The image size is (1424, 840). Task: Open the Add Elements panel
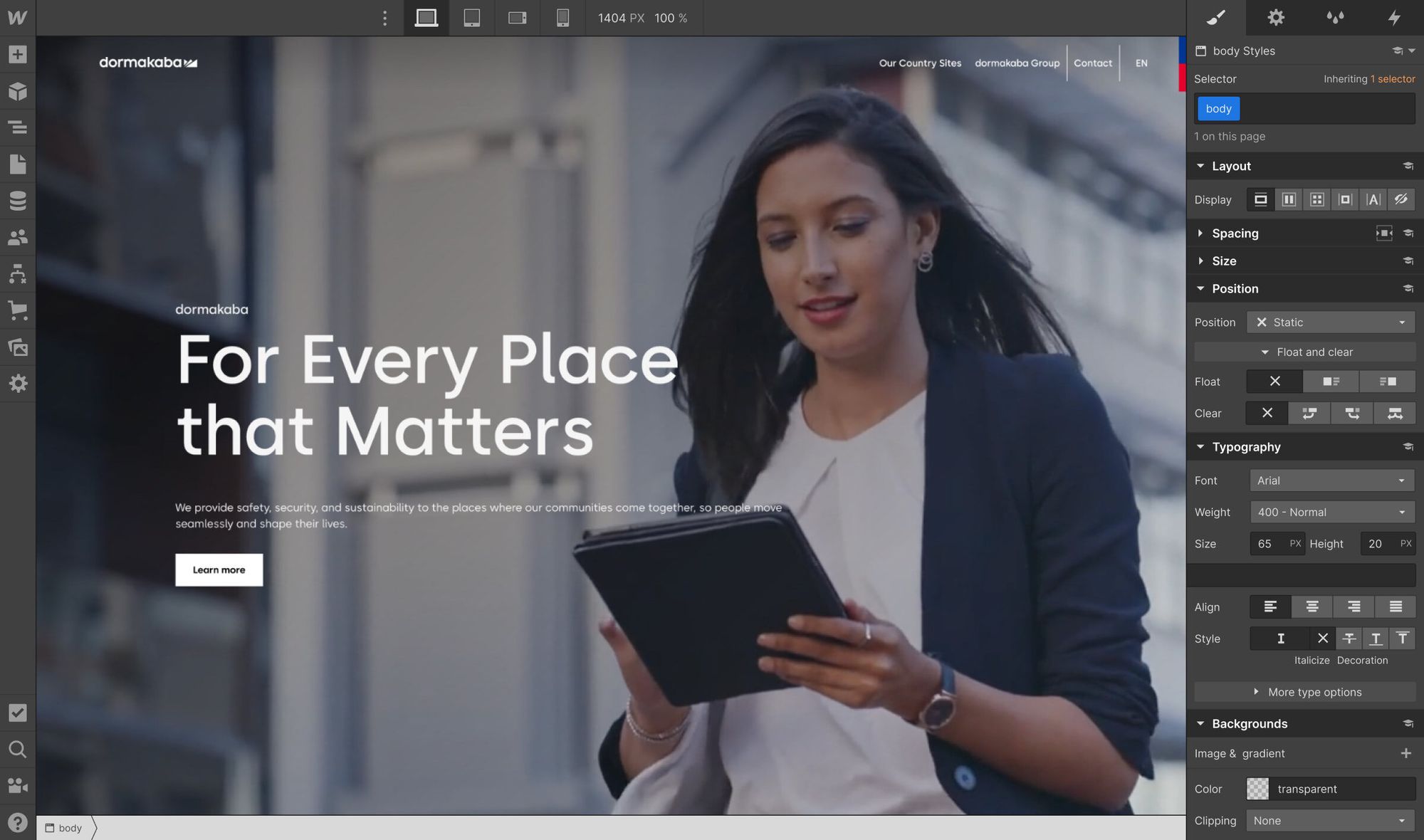click(x=17, y=54)
